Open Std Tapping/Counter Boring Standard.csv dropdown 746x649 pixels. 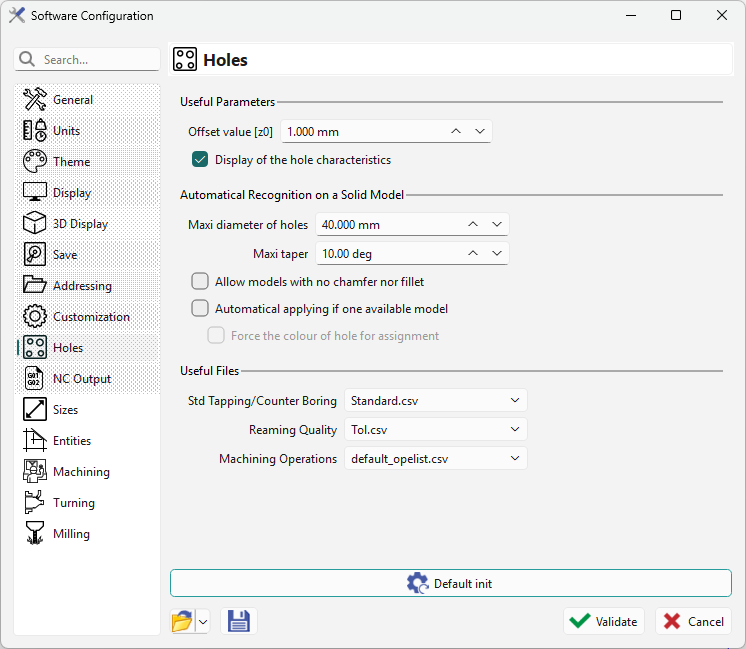[x=435, y=400]
